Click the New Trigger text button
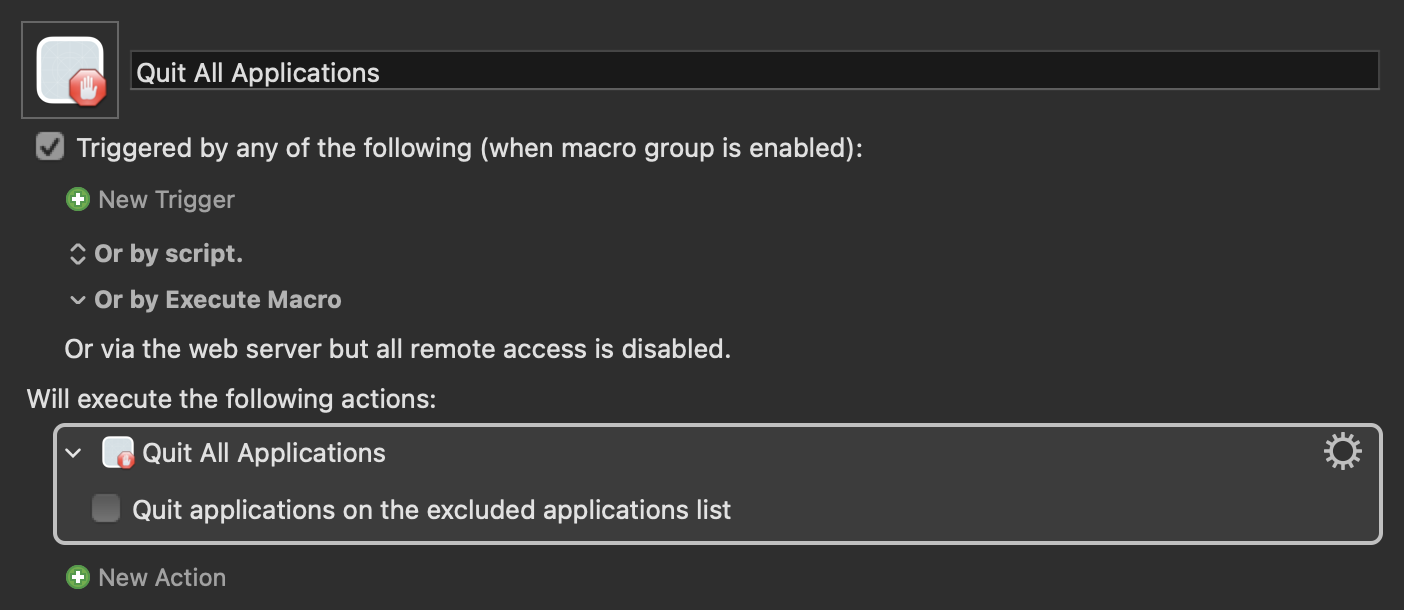1404x610 pixels. coord(166,199)
